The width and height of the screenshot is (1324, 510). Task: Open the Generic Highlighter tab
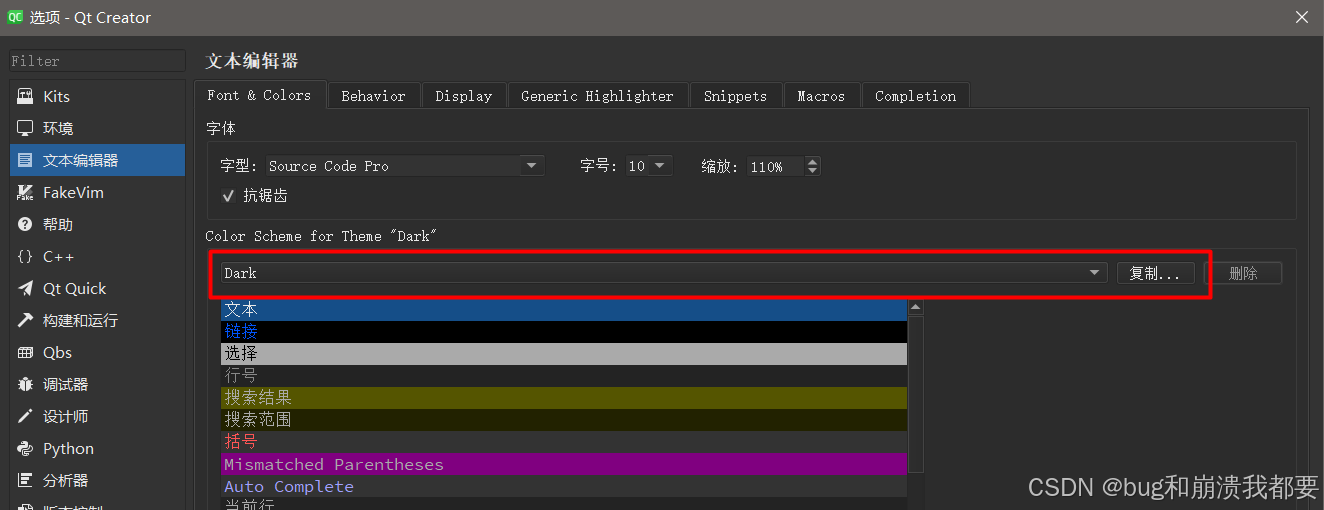pos(598,96)
